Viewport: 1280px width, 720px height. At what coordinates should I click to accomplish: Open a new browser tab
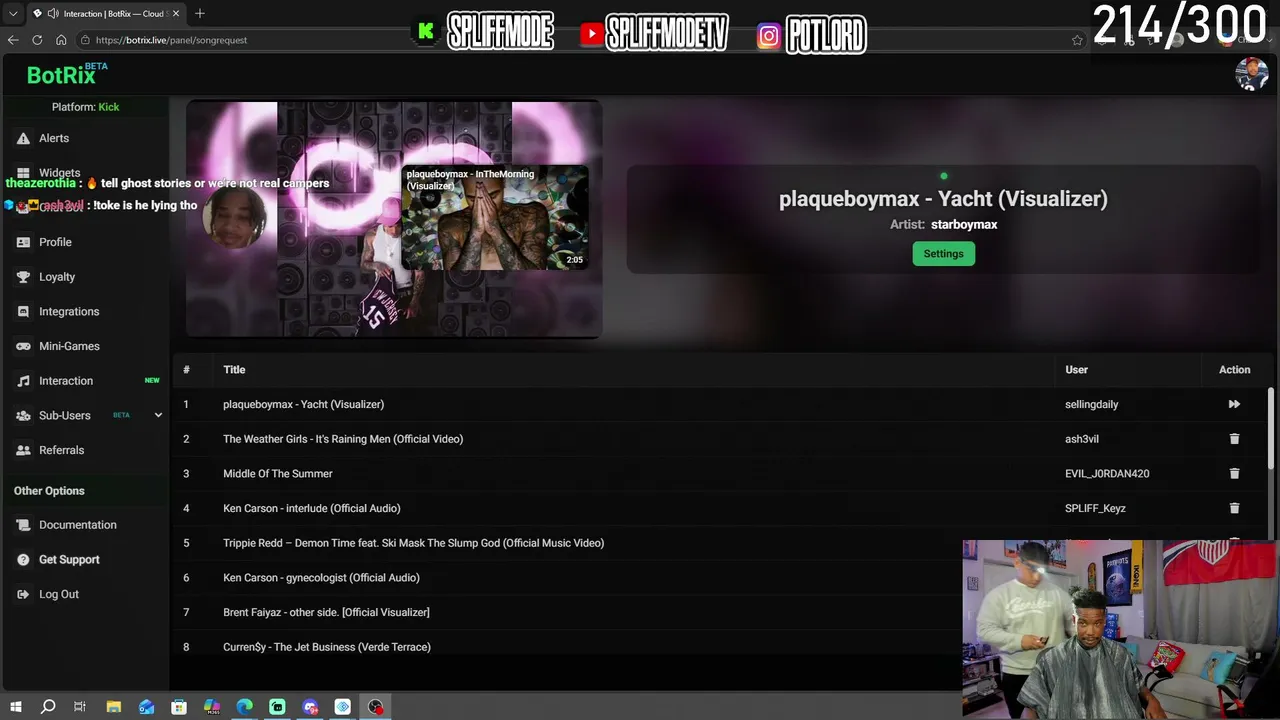[x=200, y=14]
